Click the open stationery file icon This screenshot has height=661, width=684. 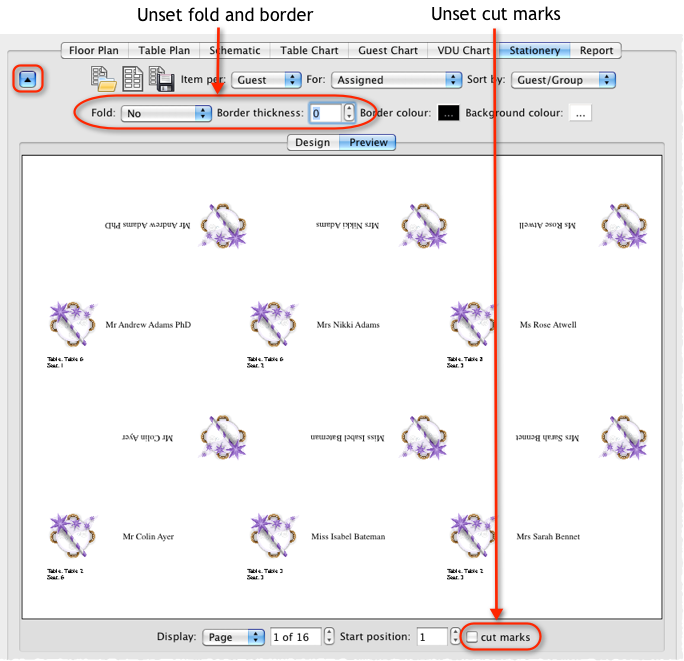point(102,79)
